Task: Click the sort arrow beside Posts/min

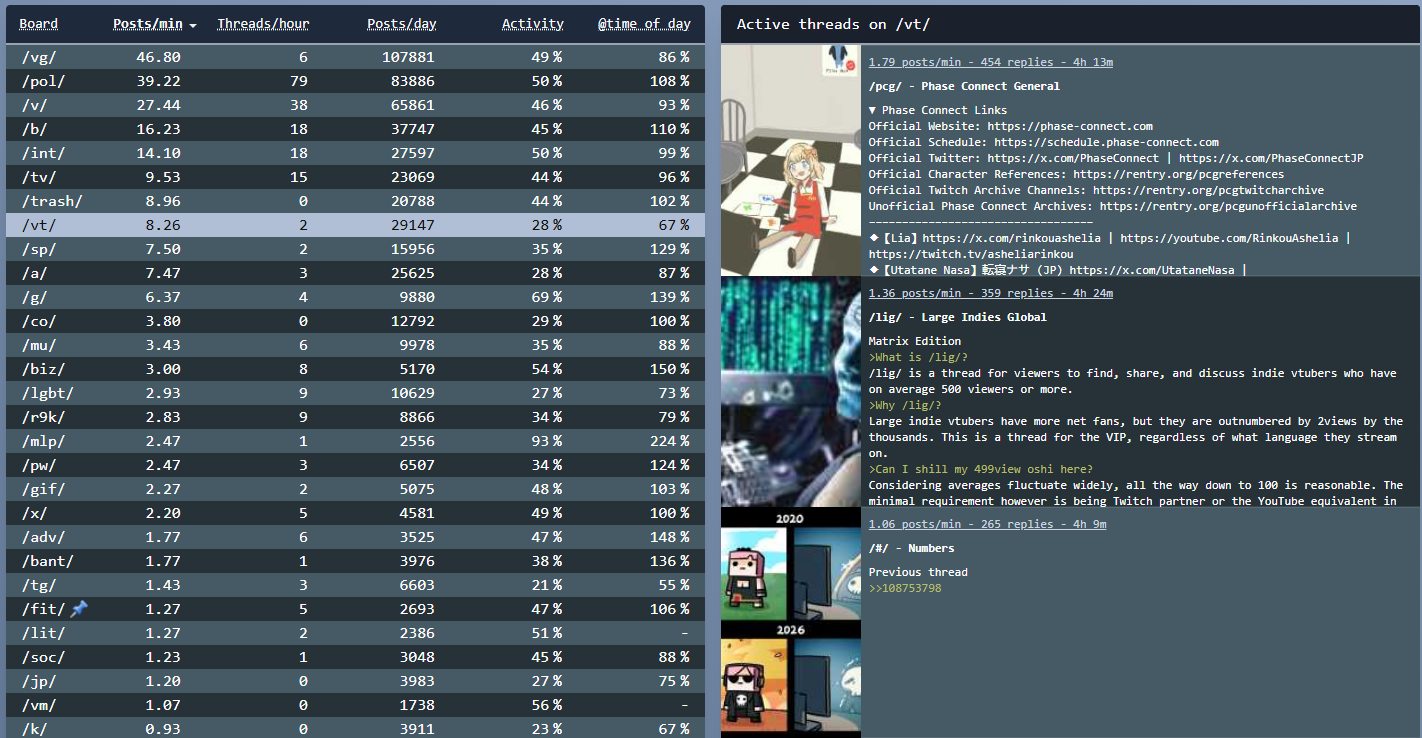Action: [192, 25]
